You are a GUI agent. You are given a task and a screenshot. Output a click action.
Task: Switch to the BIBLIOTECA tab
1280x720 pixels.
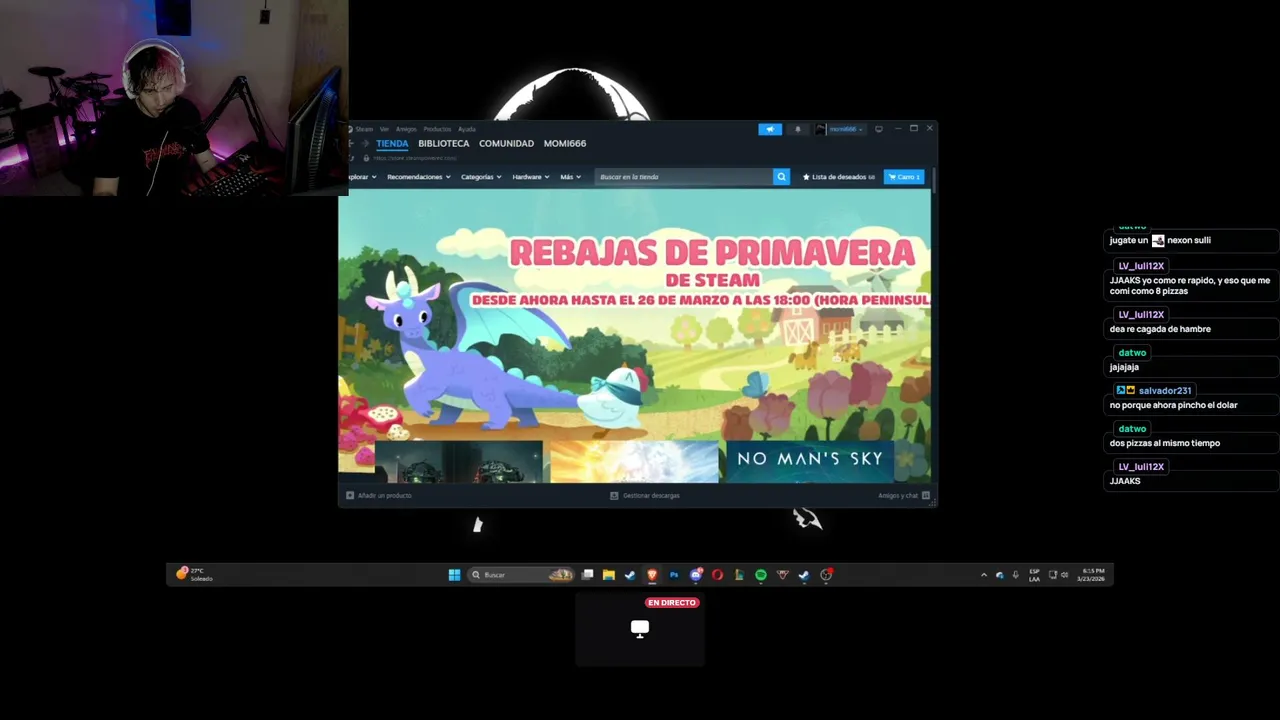[444, 143]
